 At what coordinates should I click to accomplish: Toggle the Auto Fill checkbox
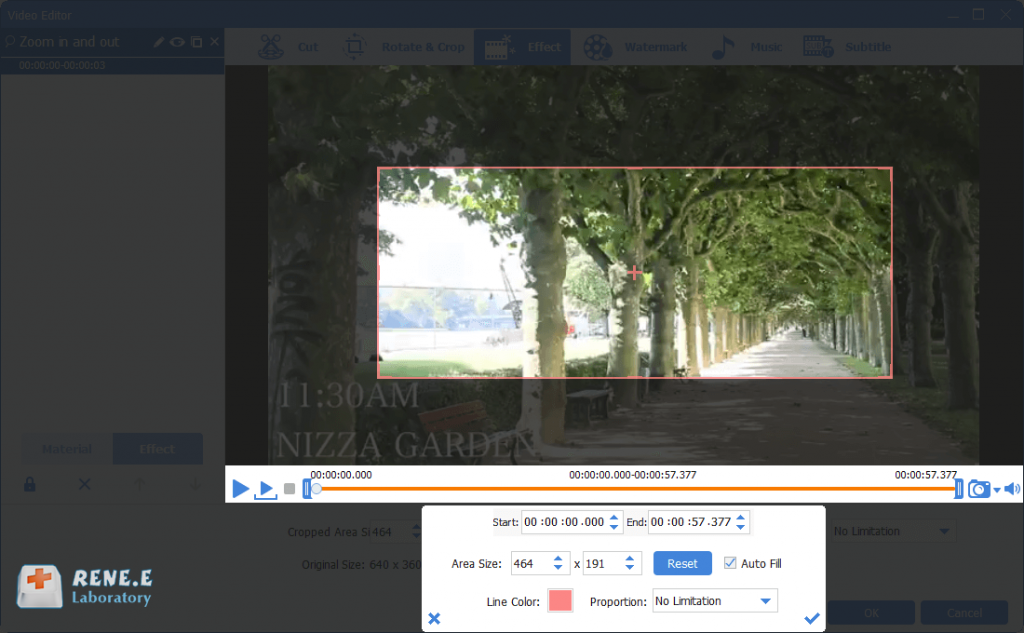tap(730, 564)
